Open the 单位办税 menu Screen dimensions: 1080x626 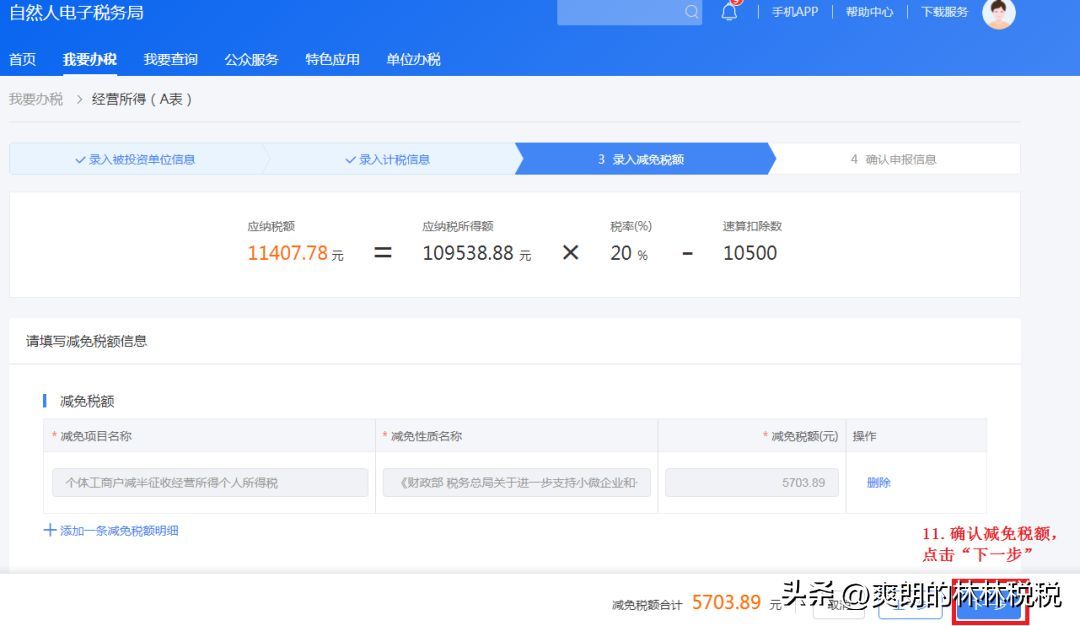pos(412,59)
